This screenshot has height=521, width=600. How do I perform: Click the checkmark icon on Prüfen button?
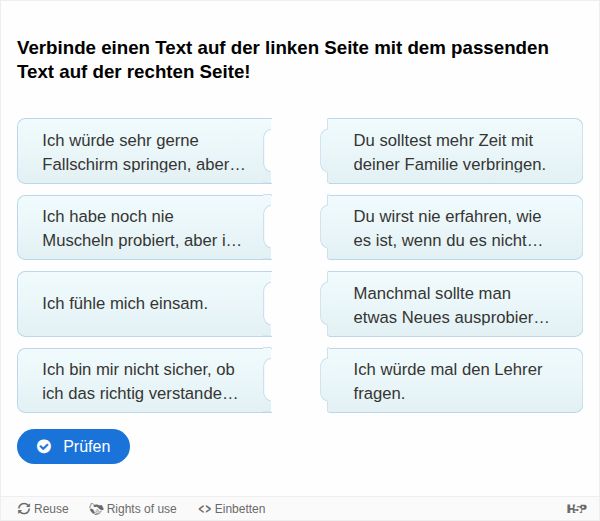pos(44,447)
